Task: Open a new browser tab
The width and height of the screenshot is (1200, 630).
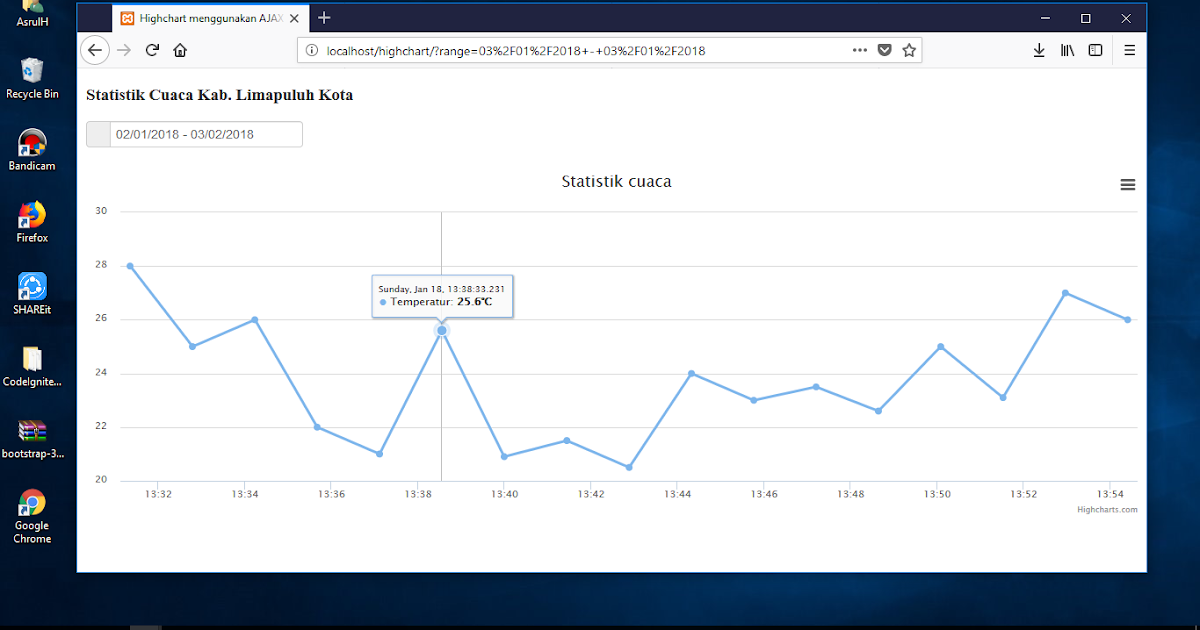Action: coord(323,17)
